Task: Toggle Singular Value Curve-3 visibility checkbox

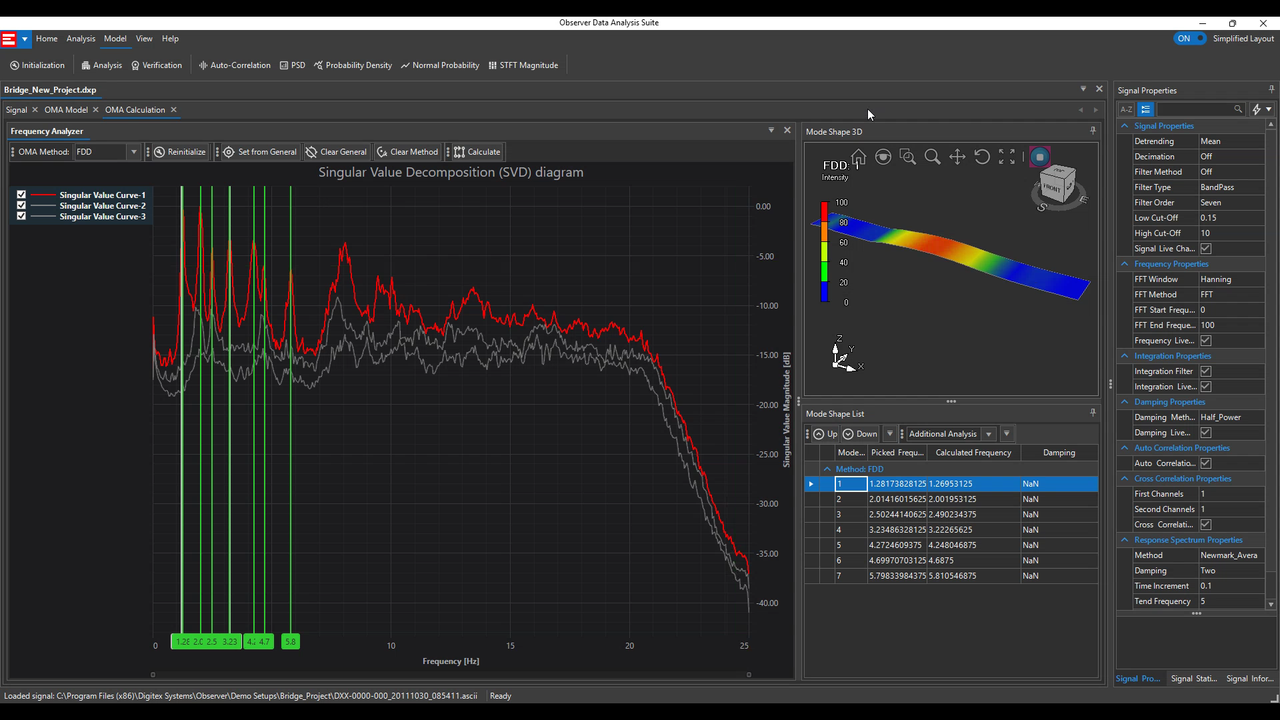Action: [x=21, y=216]
